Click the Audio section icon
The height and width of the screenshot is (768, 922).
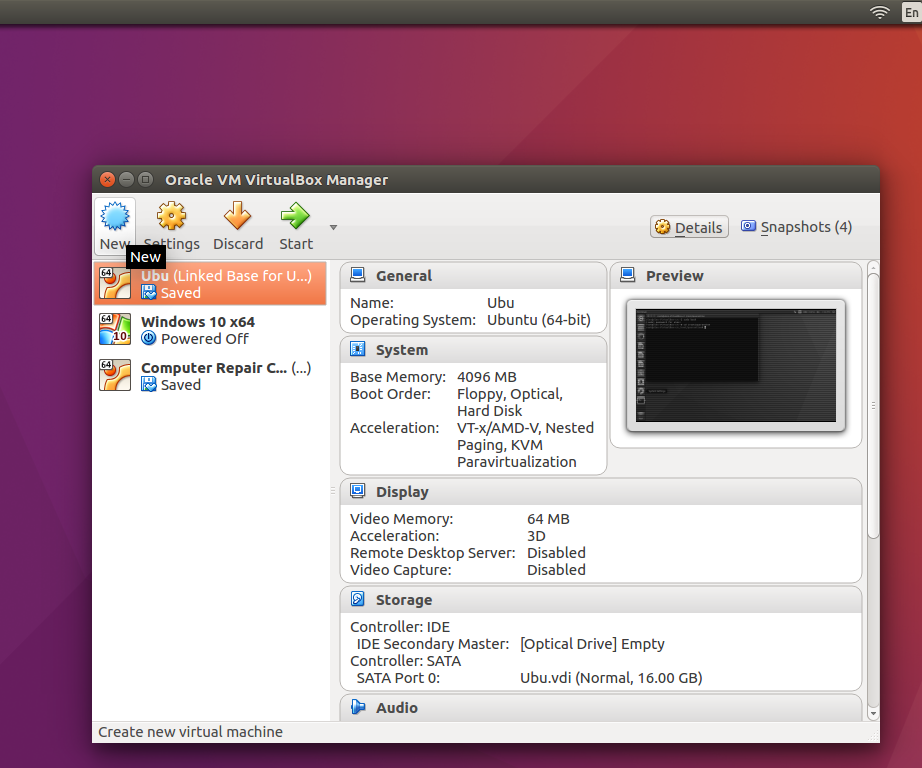(358, 707)
